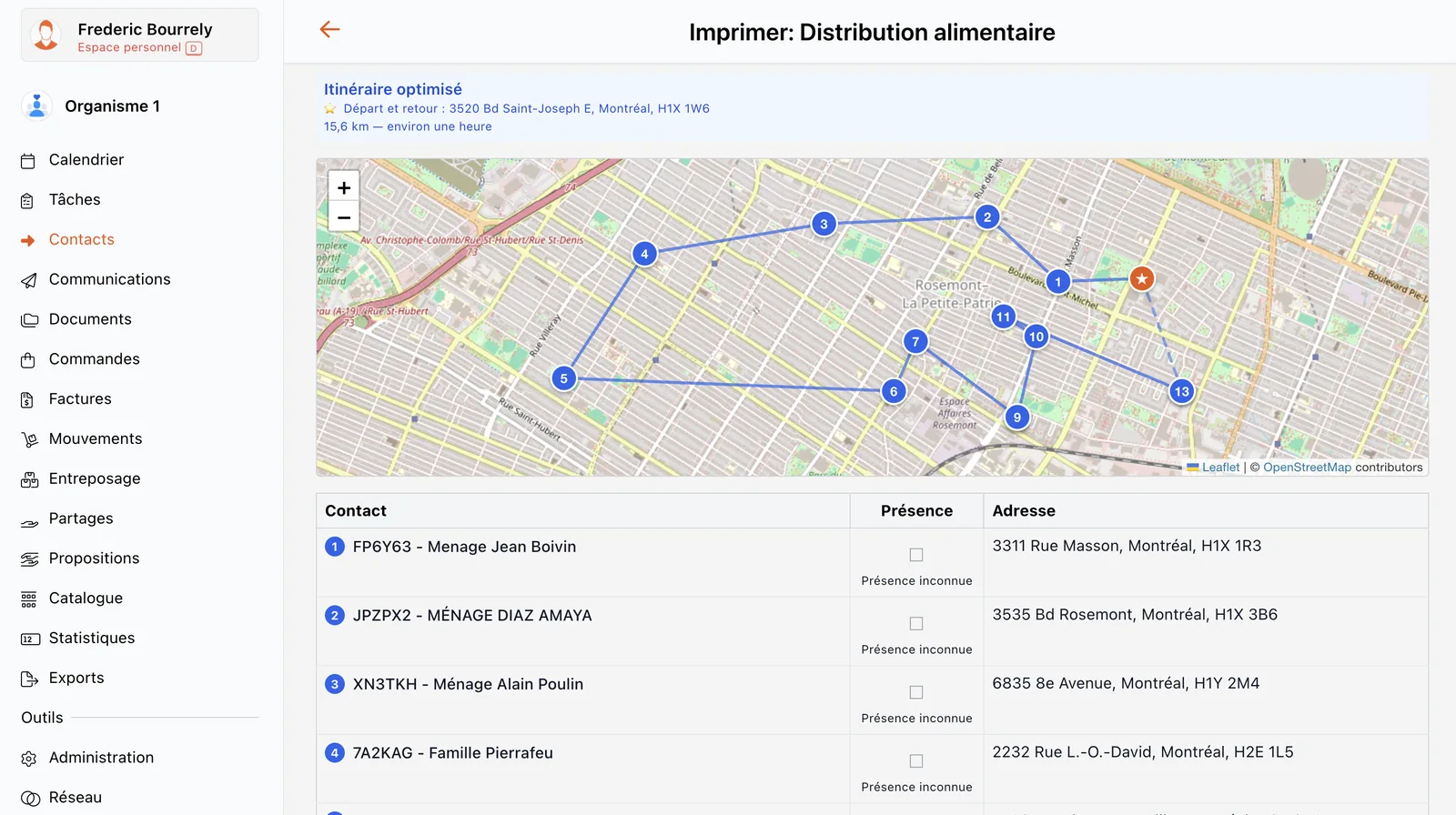1456x815 pixels.
Task: Click map stop marker 4
Action: [644, 254]
